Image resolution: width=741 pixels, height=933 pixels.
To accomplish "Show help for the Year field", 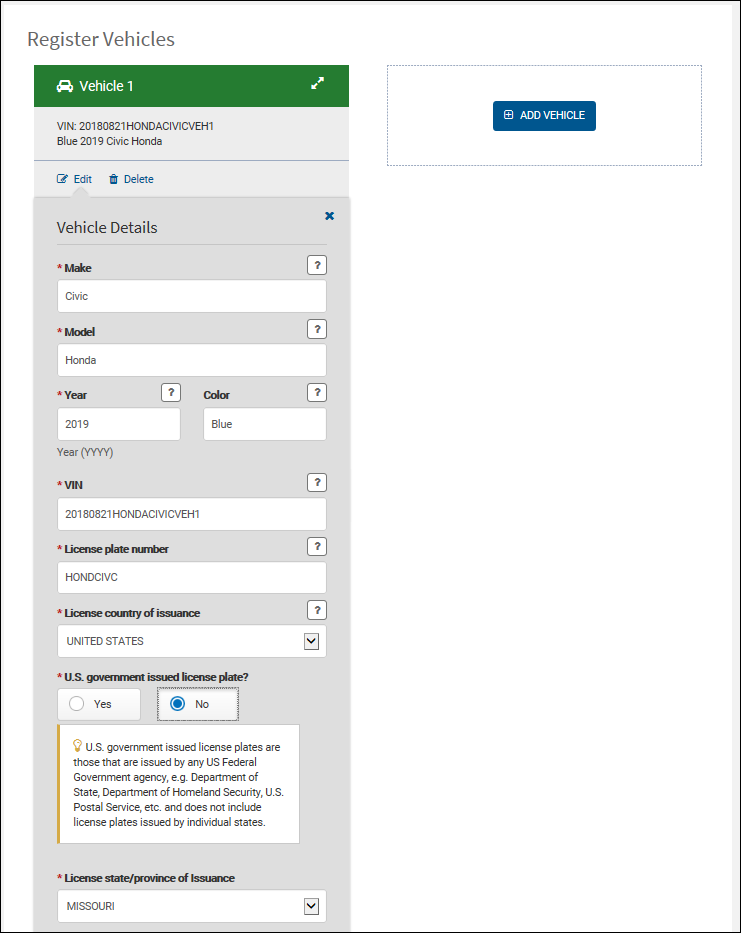I will click(x=171, y=393).
